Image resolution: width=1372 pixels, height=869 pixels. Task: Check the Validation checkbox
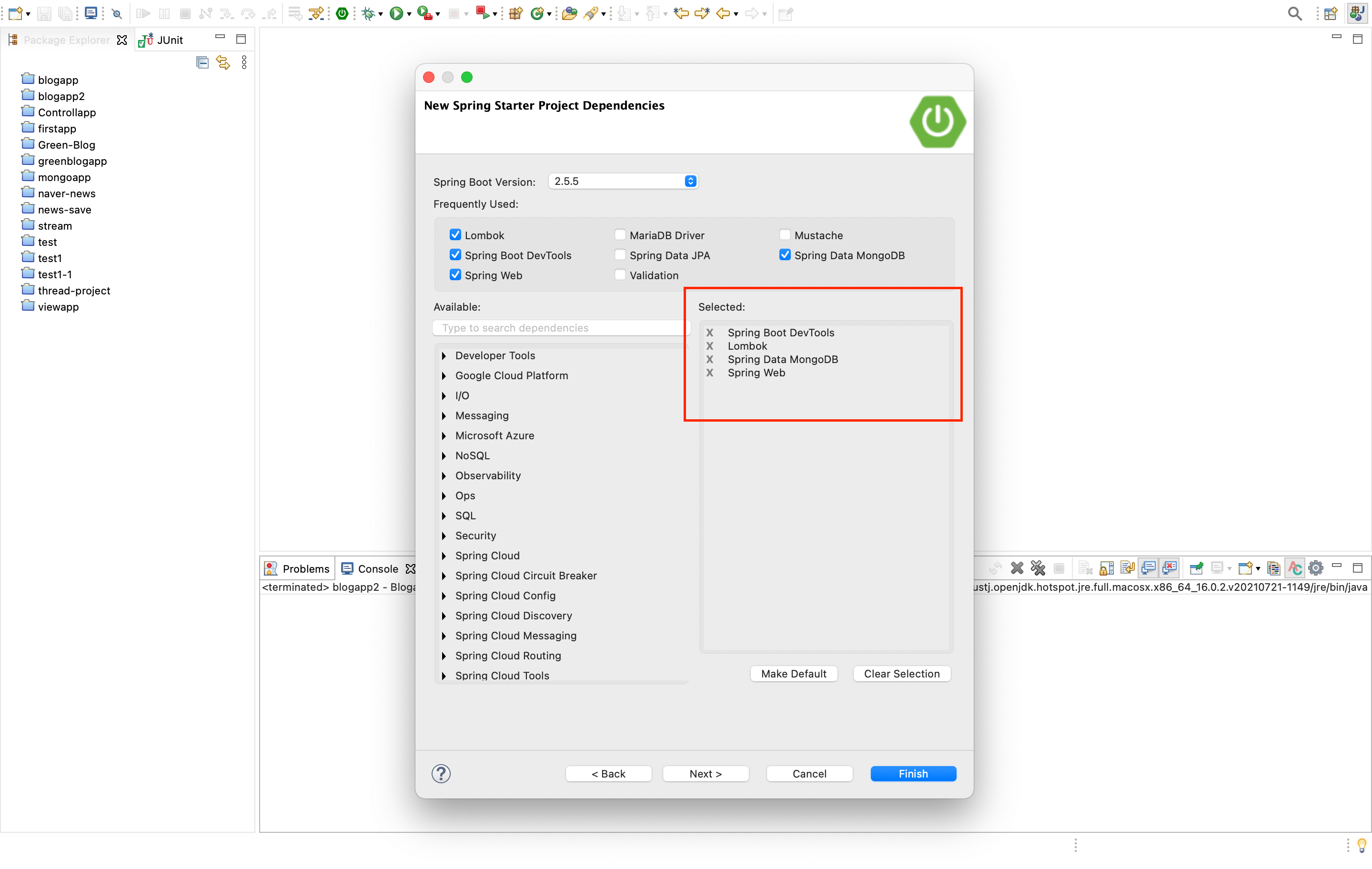[620, 275]
